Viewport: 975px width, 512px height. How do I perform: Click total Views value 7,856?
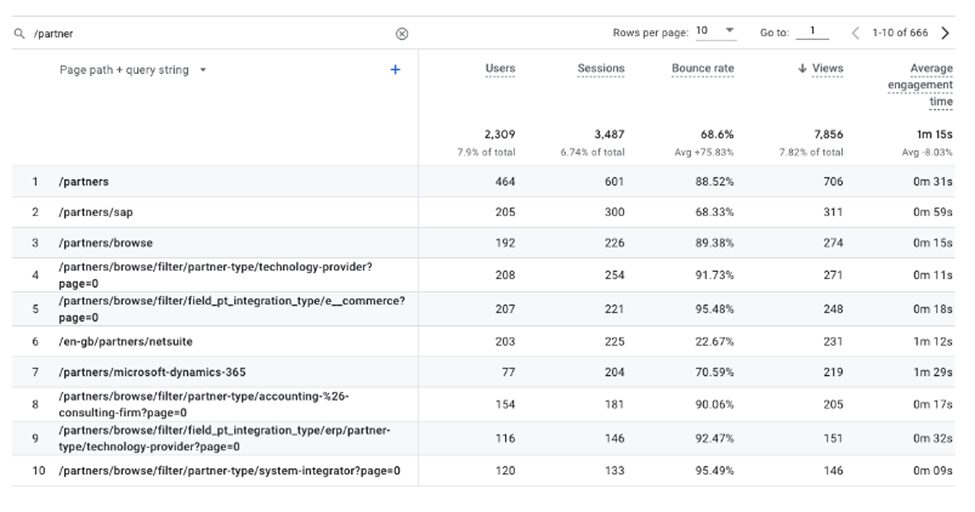pos(828,134)
